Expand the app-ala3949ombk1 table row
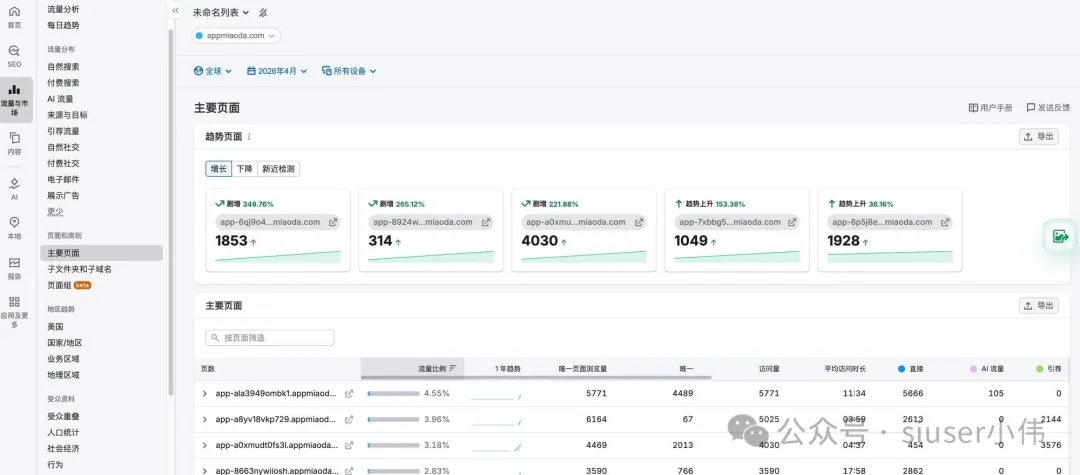The width and height of the screenshot is (1080, 475). point(205,394)
